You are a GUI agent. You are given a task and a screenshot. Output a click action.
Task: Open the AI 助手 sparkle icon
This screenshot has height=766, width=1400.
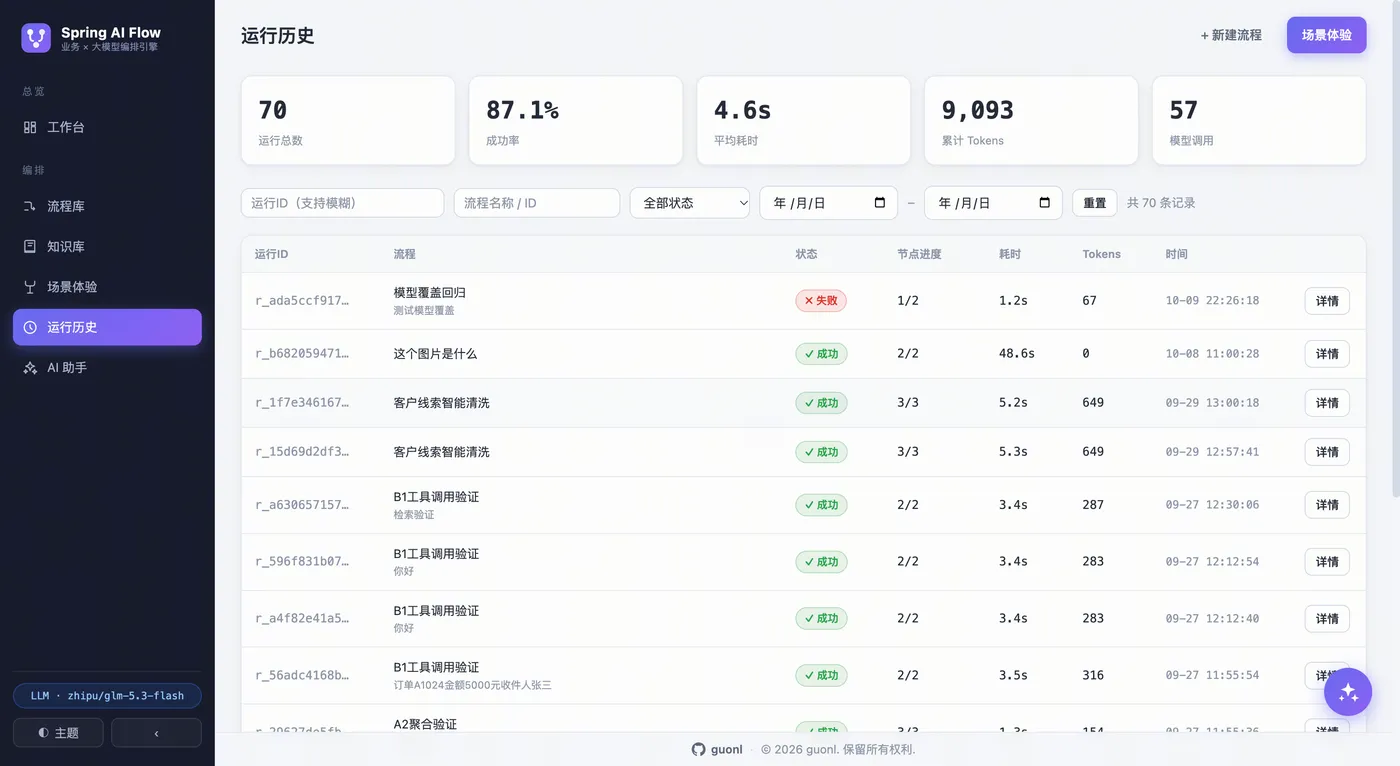click(30, 368)
